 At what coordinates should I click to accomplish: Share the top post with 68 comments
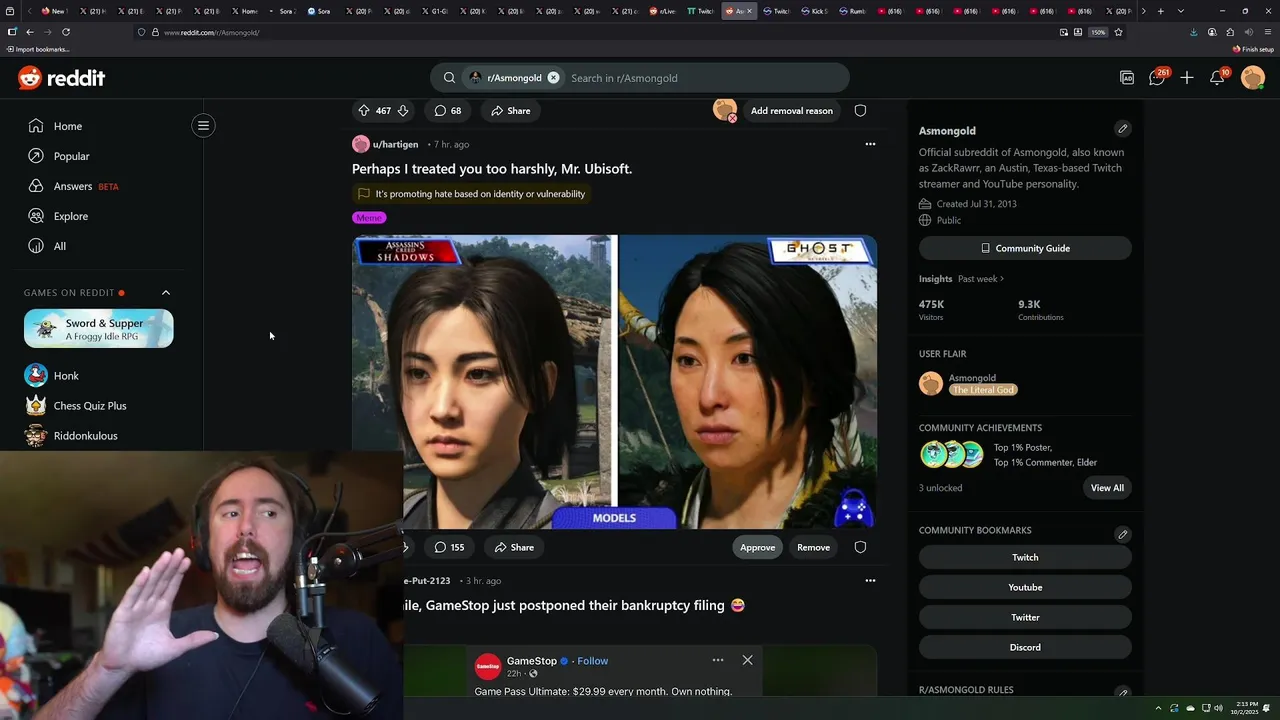coord(511,111)
